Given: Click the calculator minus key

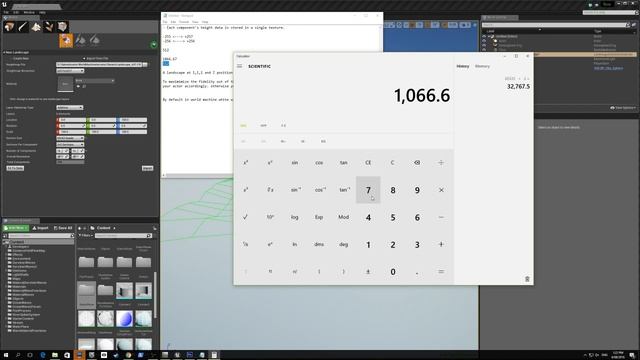Looking at the screenshot, I should pyautogui.click(x=441, y=217).
